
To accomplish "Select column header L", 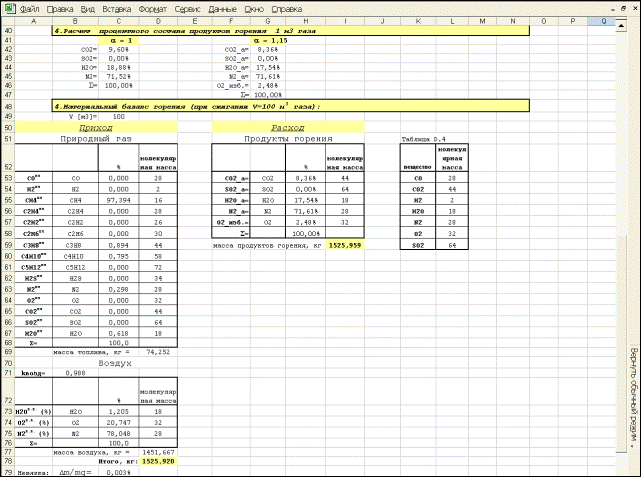I will (x=452, y=21).
